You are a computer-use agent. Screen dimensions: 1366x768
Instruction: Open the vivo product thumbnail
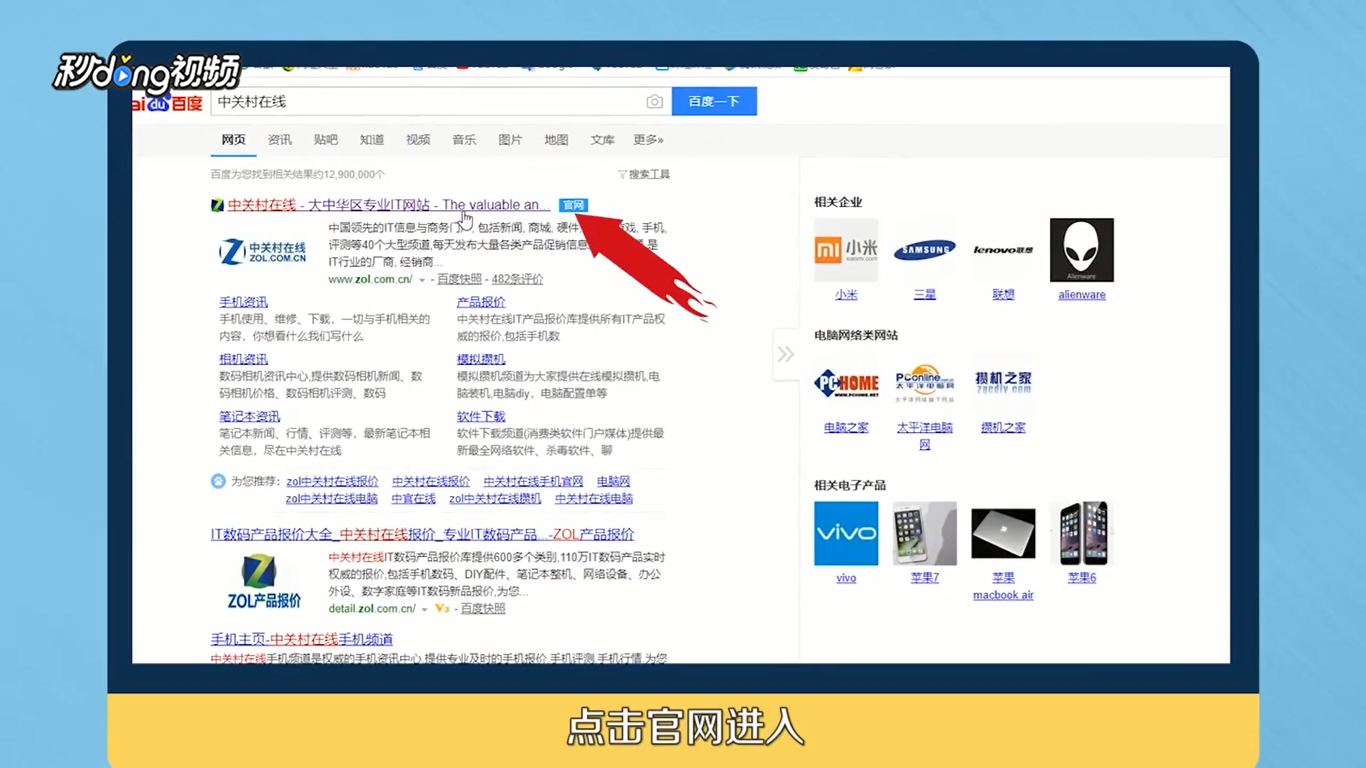click(x=846, y=533)
